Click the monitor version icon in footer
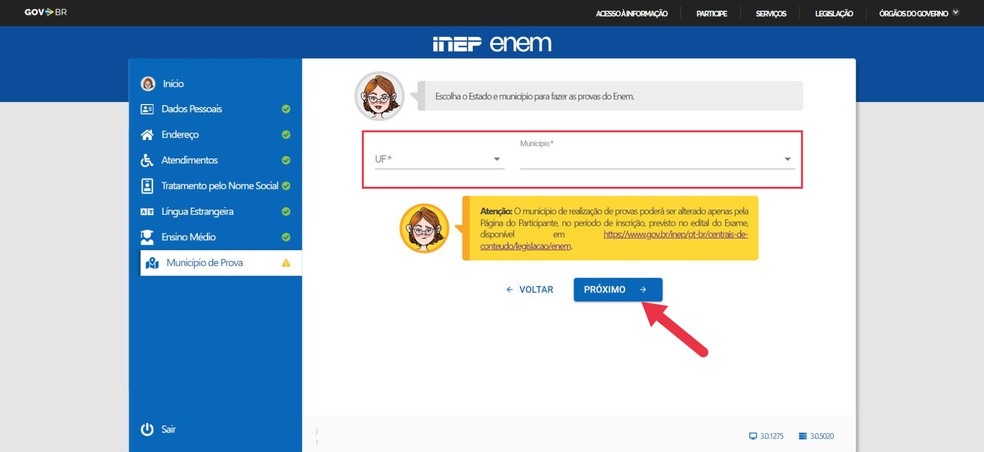 tap(753, 436)
